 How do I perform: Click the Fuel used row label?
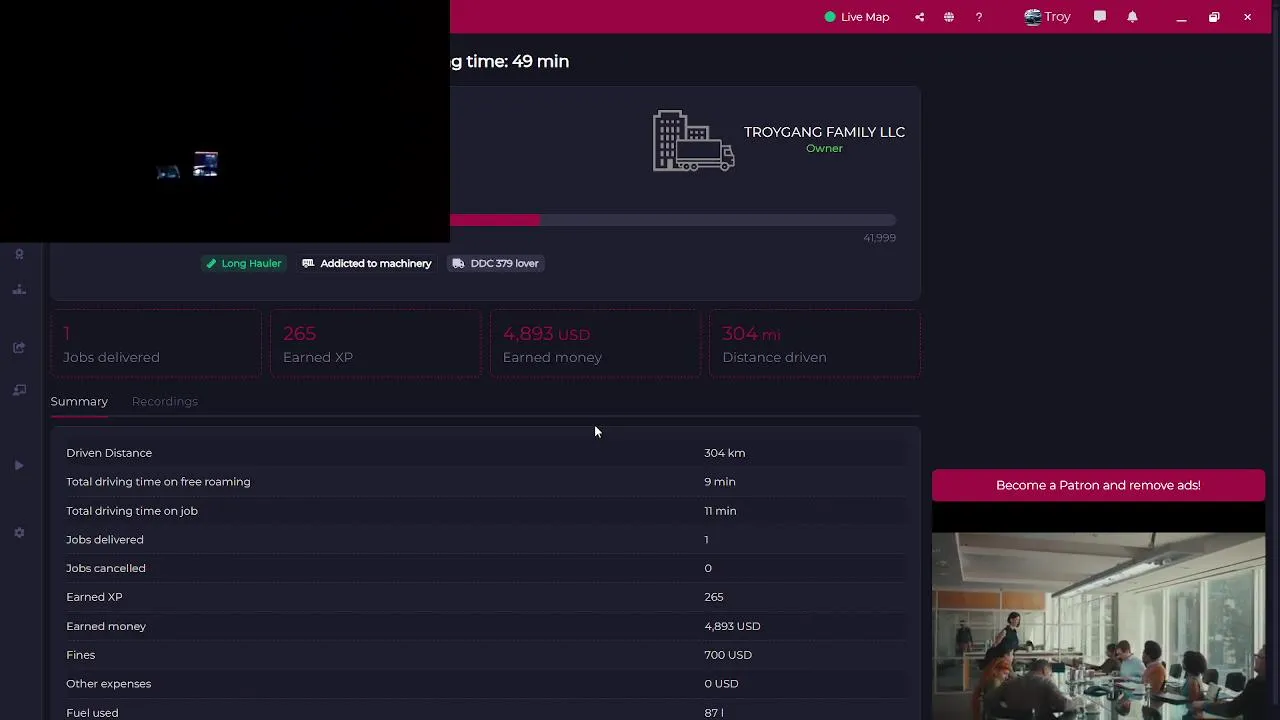[92, 713]
